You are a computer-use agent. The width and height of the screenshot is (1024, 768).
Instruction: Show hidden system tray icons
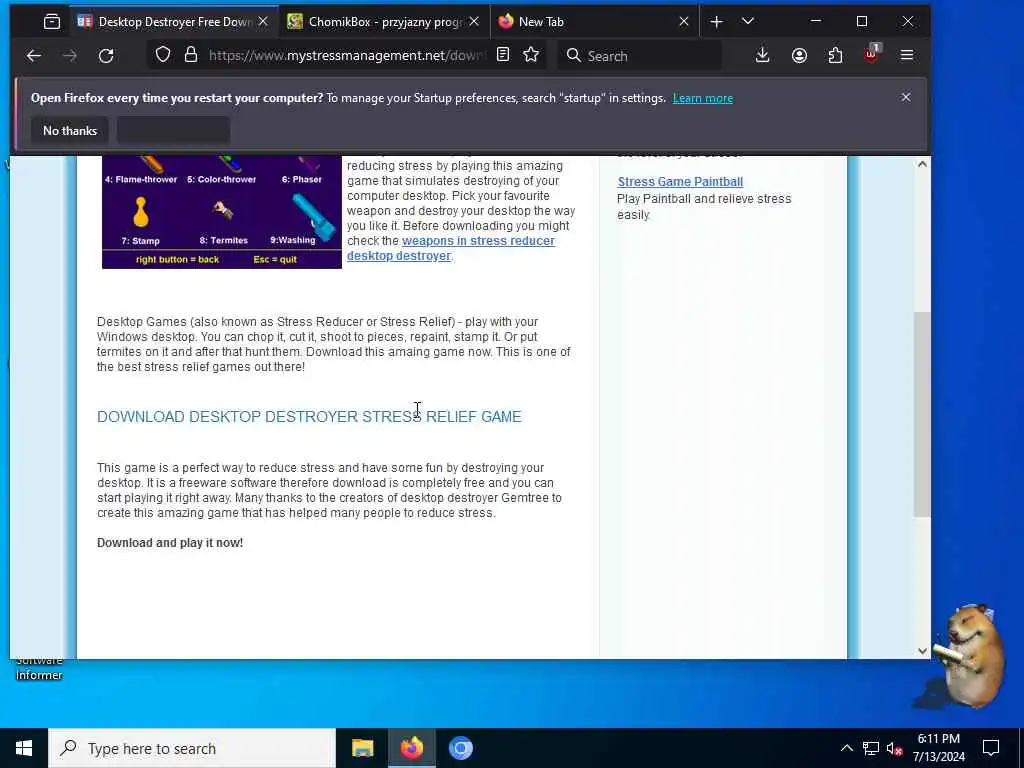click(846, 748)
